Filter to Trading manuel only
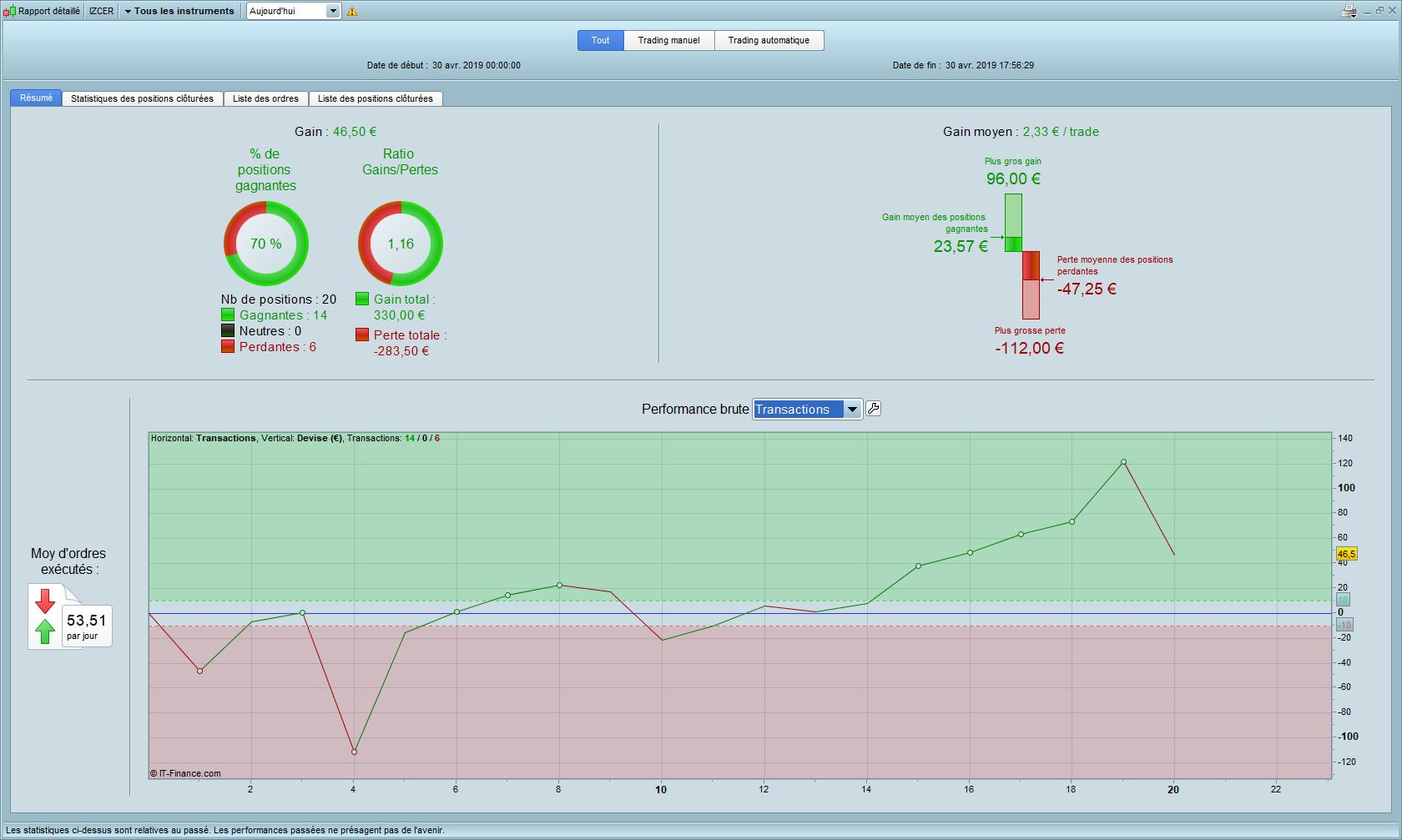 [669, 40]
